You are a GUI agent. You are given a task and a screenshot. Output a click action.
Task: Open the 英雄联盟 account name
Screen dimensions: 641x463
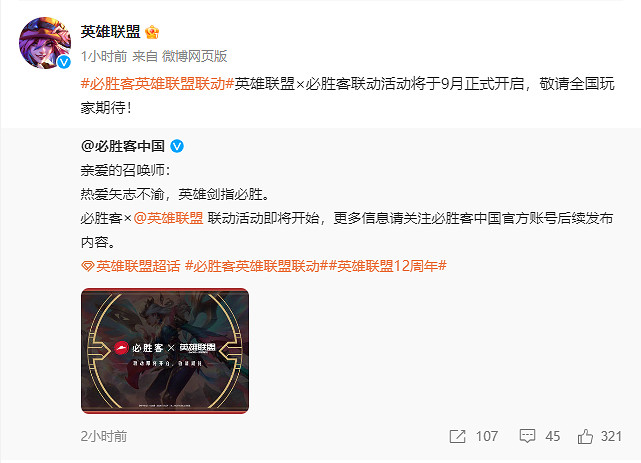pyautogui.click(x=110, y=31)
